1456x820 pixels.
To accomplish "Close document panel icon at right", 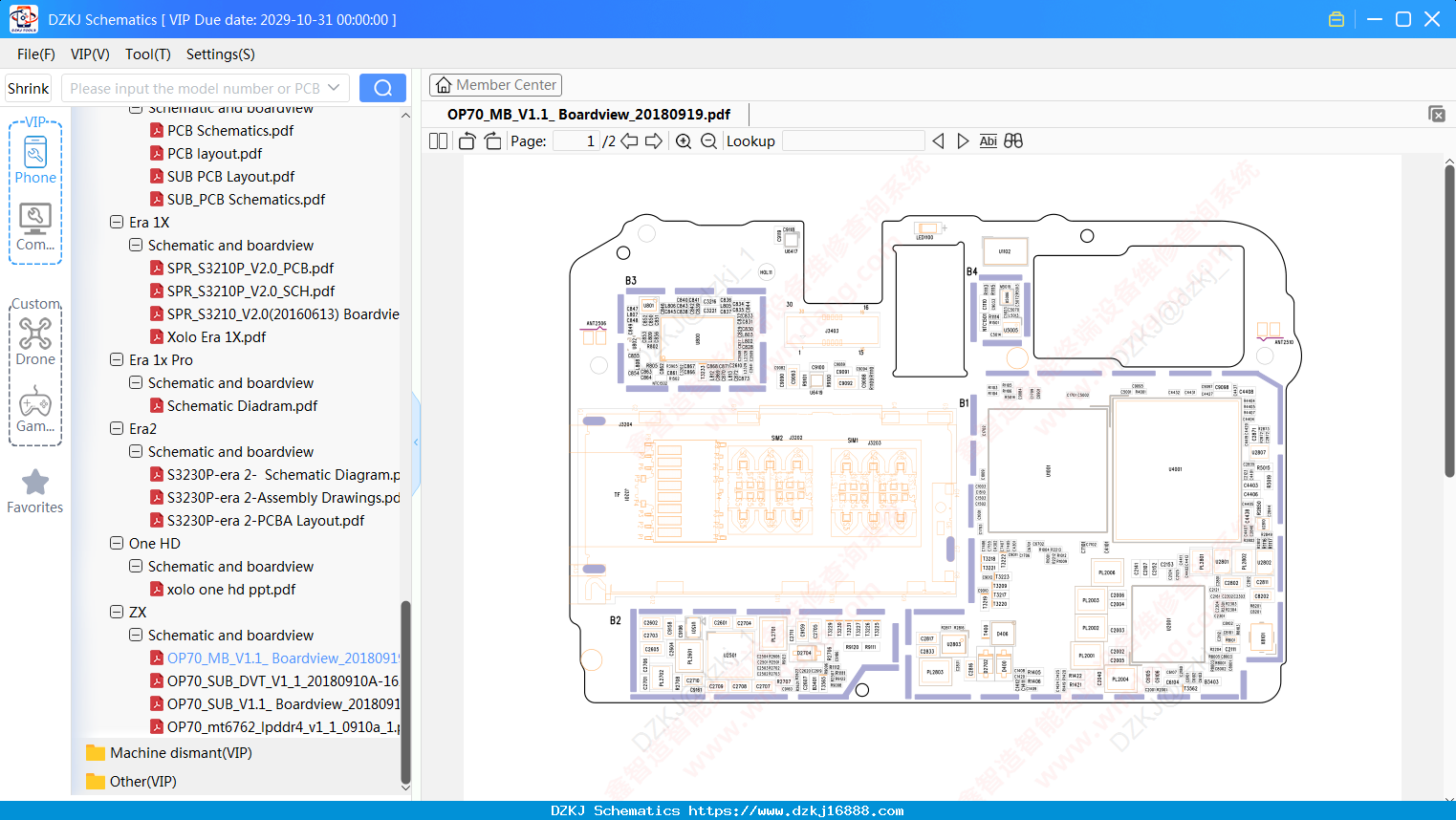I will click(1437, 114).
